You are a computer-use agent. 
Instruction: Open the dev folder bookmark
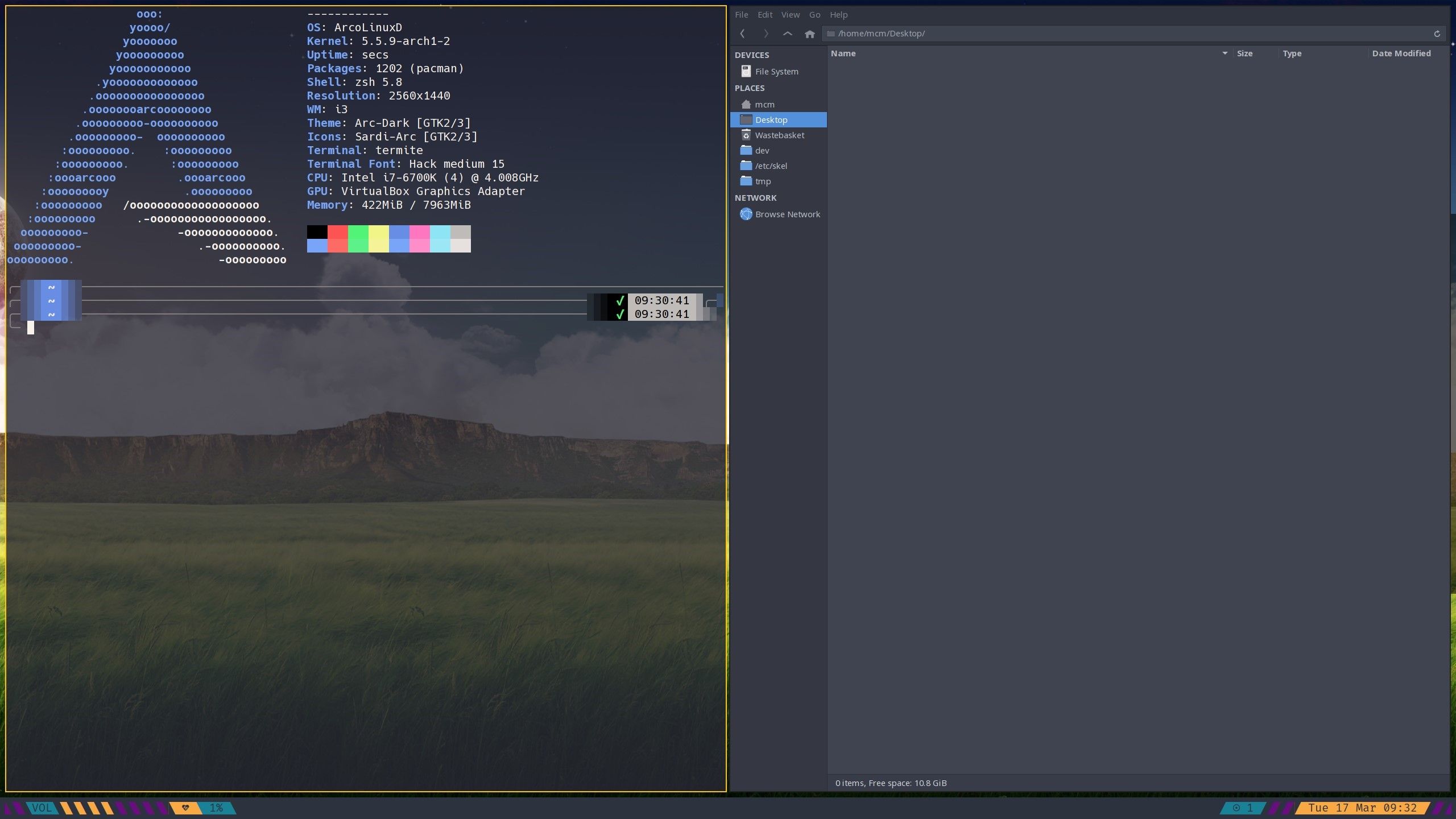(x=762, y=151)
